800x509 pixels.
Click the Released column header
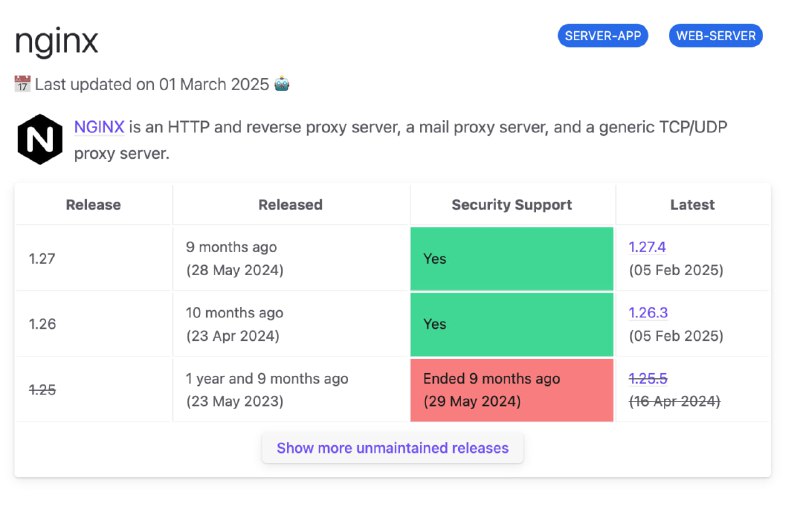point(290,205)
